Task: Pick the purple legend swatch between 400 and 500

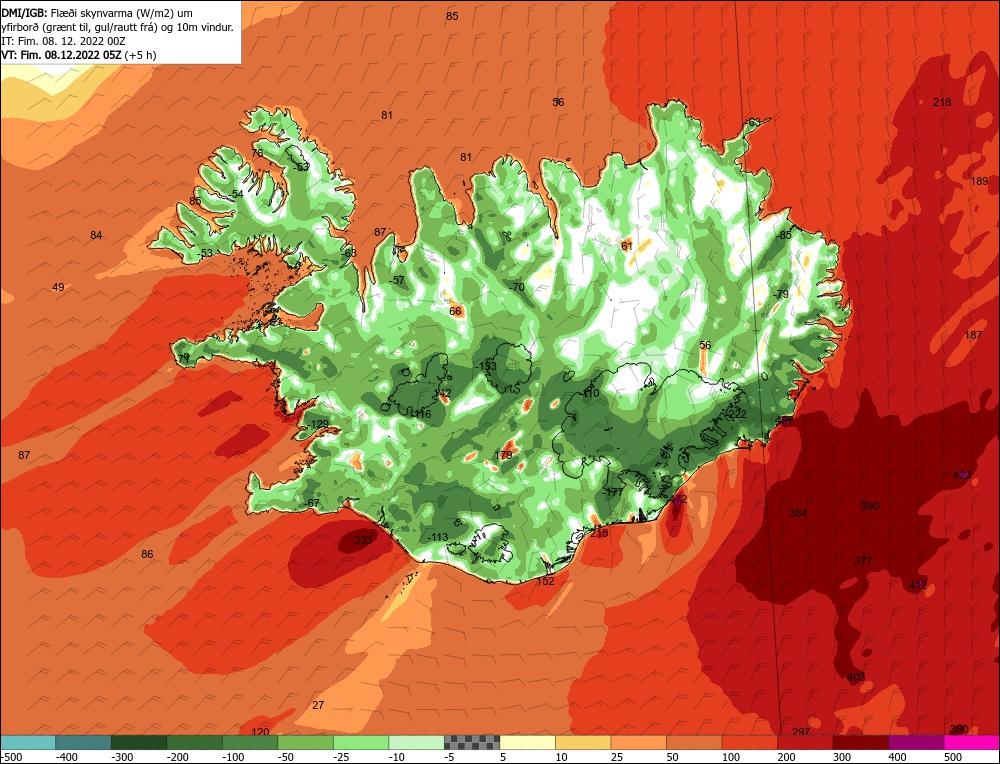Action: tap(916, 742)
